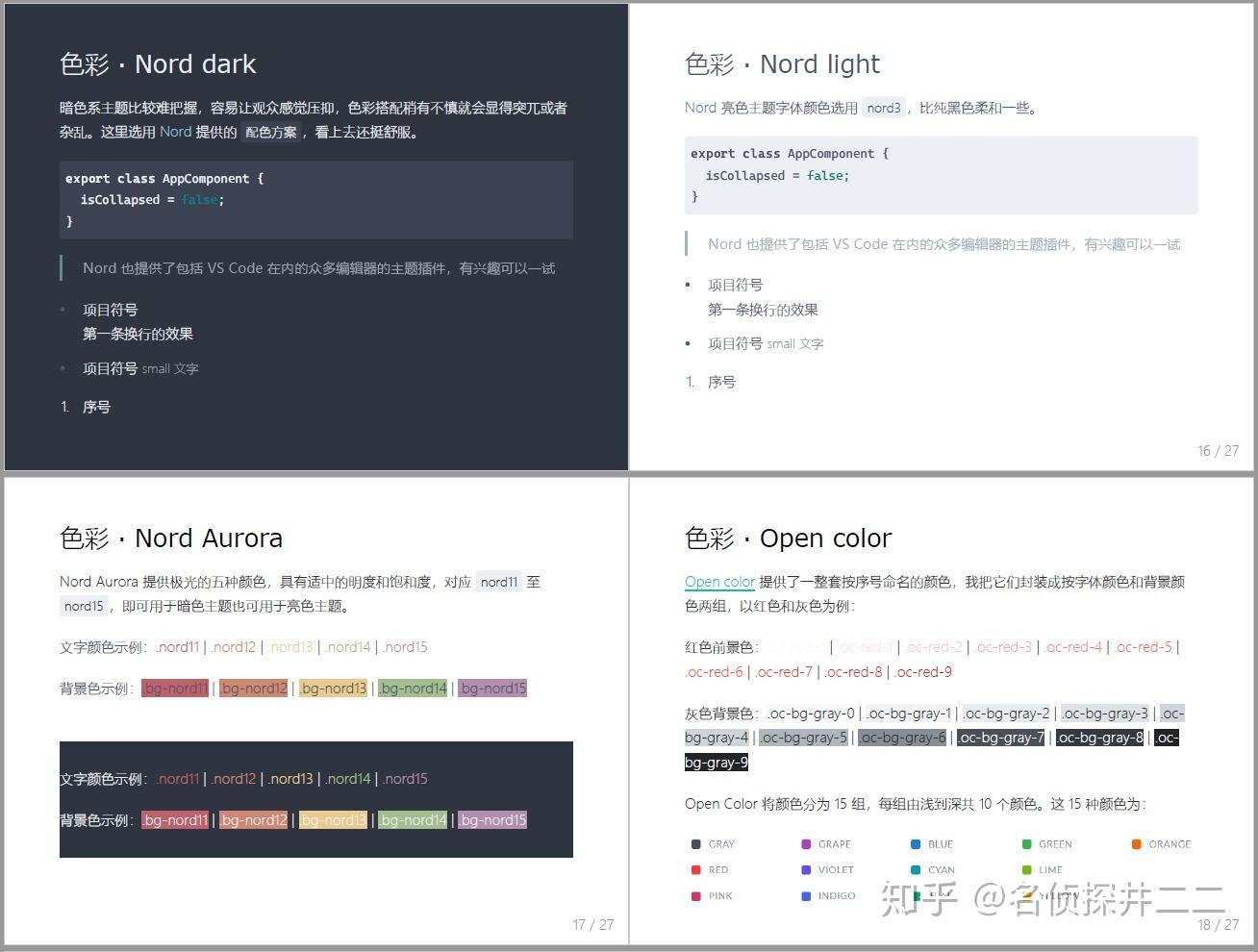Click the Nord link on the light slide

click(700, 107)
